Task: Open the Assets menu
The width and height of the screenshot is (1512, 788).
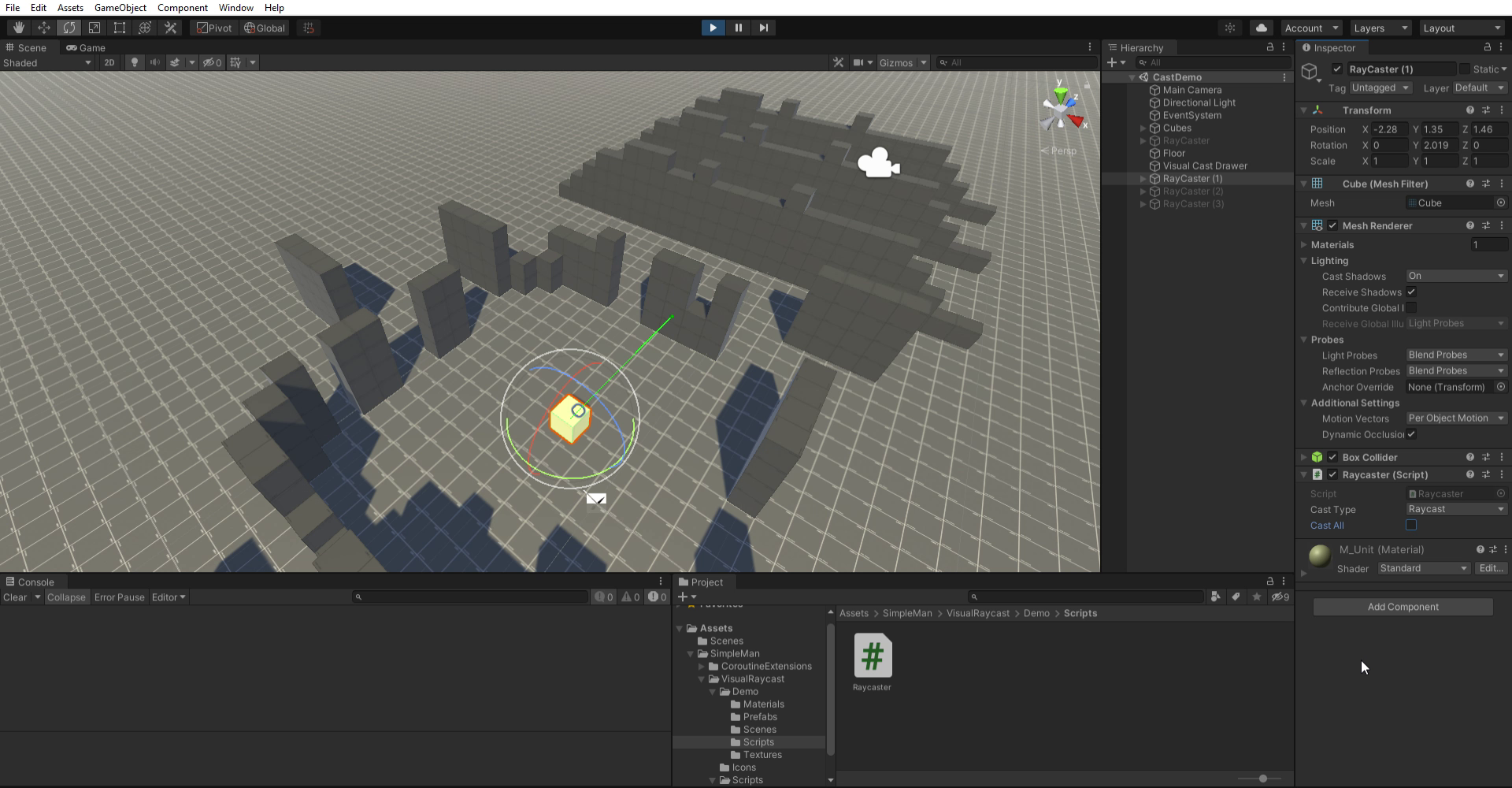Action: point(70,7)
